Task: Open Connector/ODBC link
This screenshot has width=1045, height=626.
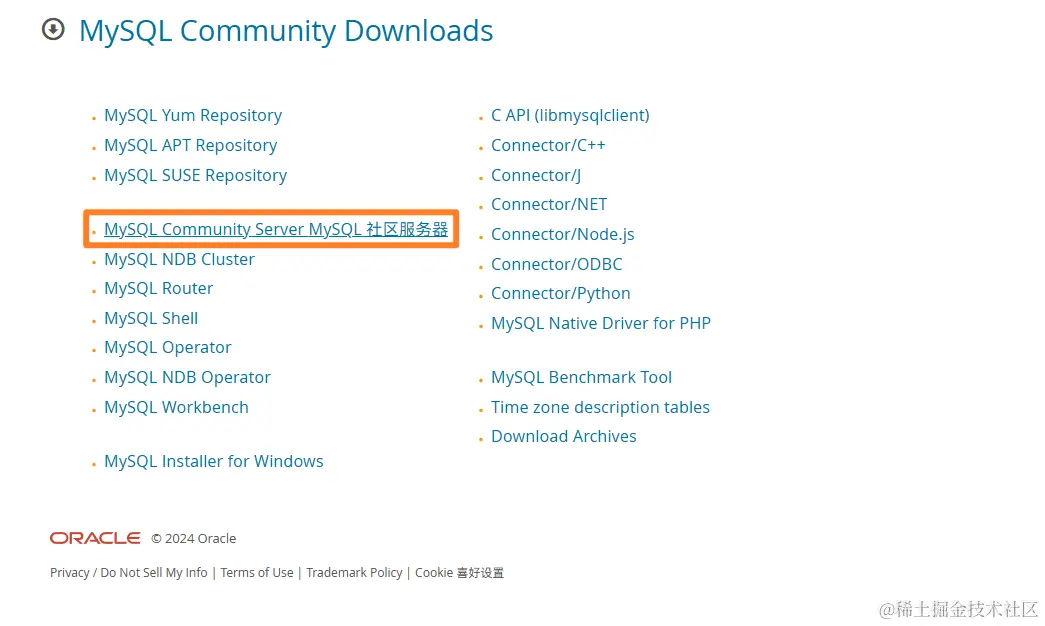Action: click(x=556, y=264)
